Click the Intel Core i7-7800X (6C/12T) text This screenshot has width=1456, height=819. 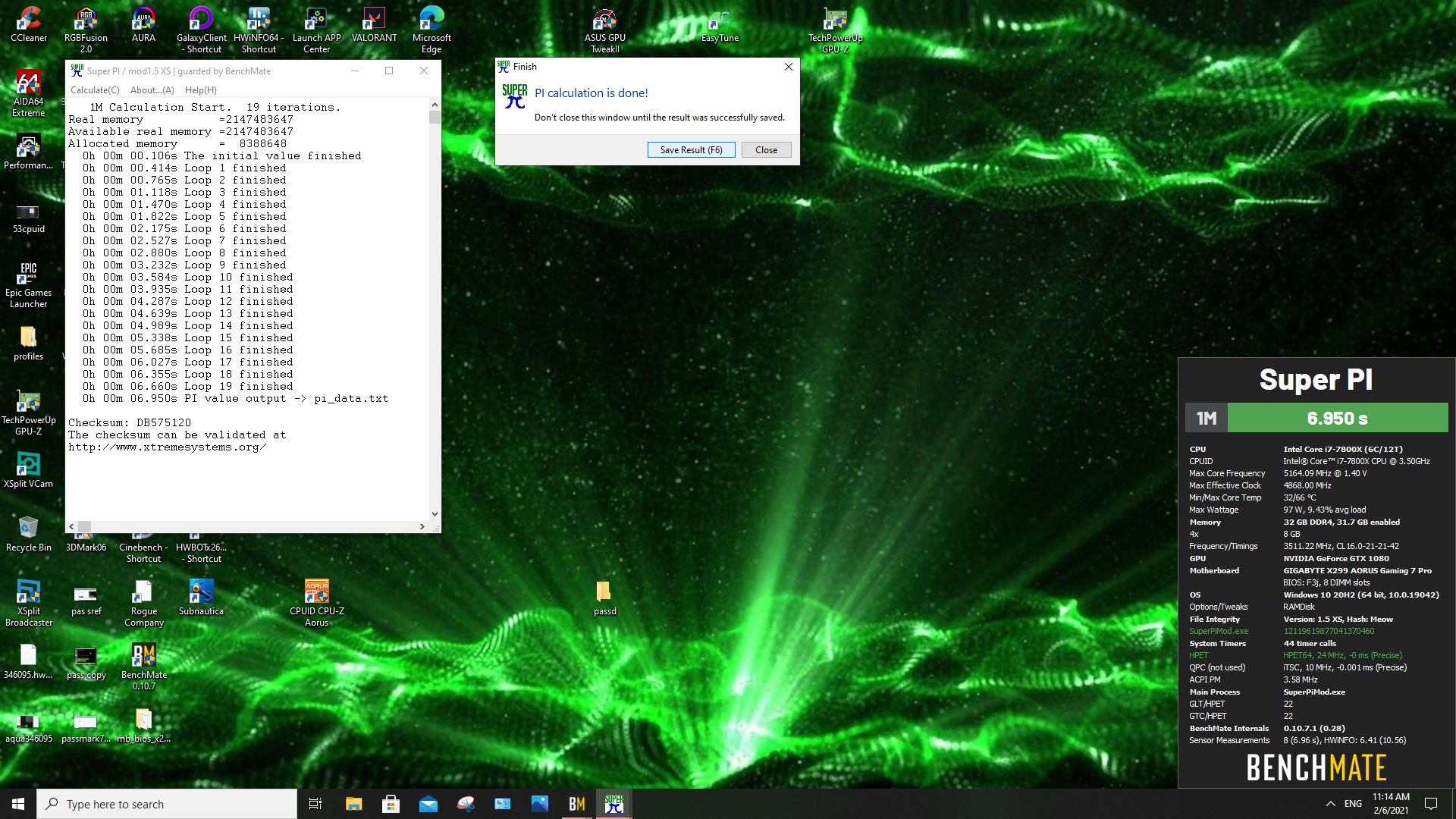coord(1343,449)
